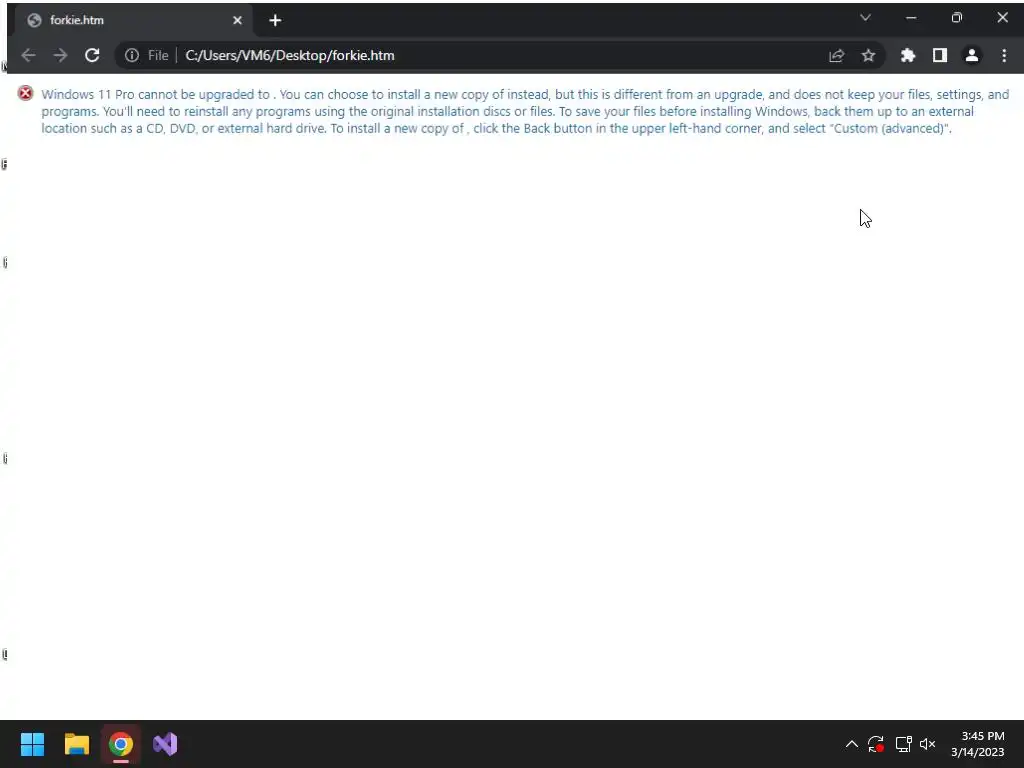
Task: View site information for the file
Action: pos(132,56)
